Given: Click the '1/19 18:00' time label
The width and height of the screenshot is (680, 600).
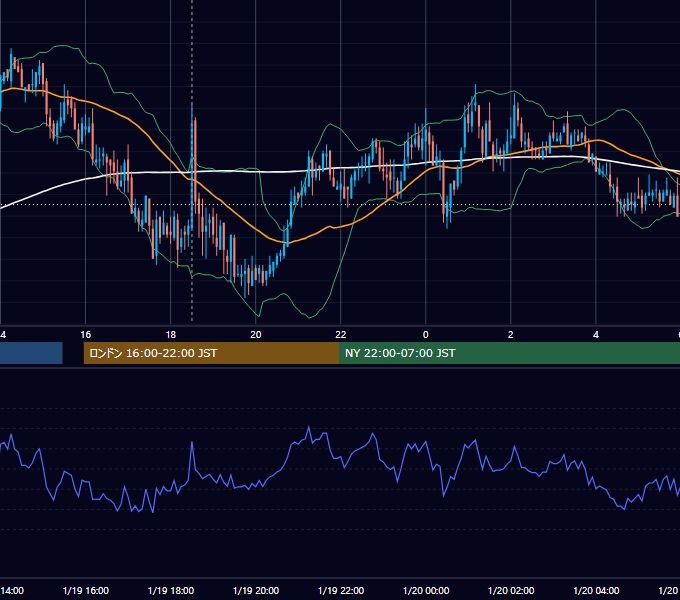Looking at the screenshot, I should 171,590.
